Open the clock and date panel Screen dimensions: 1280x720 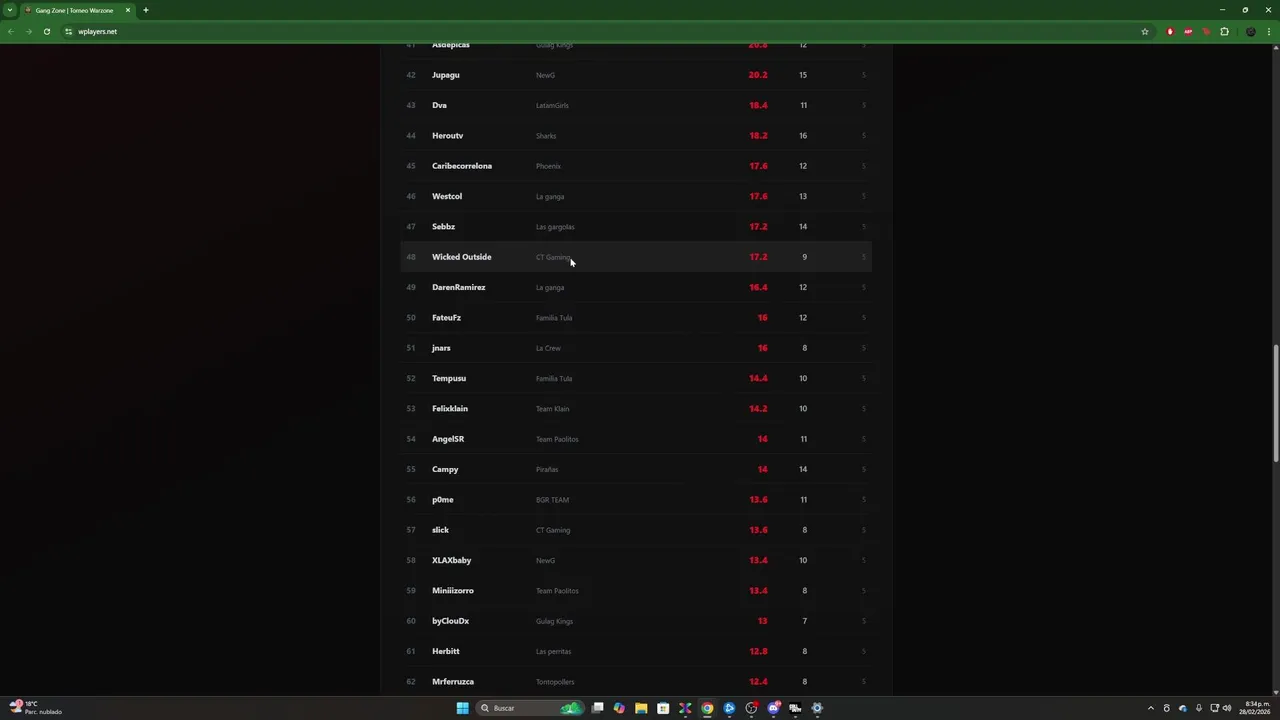click(1256, 708)
